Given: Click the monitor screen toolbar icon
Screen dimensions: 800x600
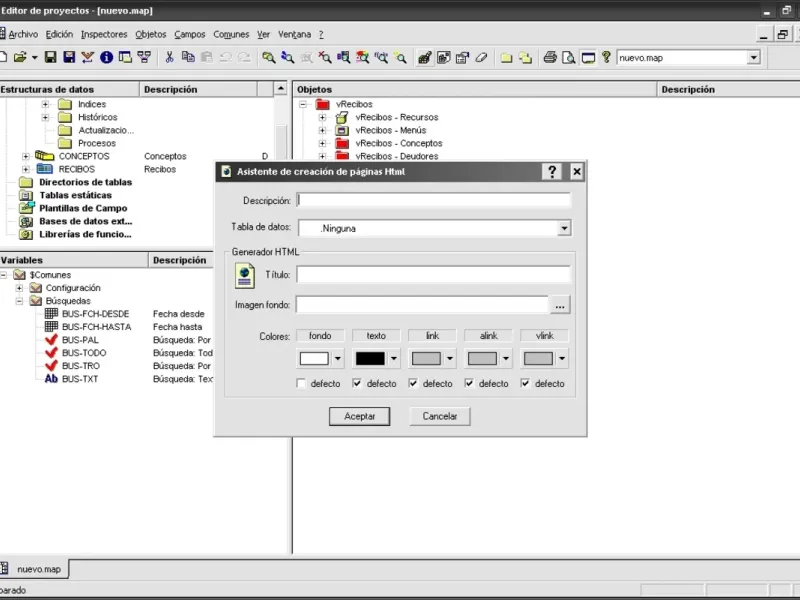Looking at the screenshot, I should coord(588,58).
